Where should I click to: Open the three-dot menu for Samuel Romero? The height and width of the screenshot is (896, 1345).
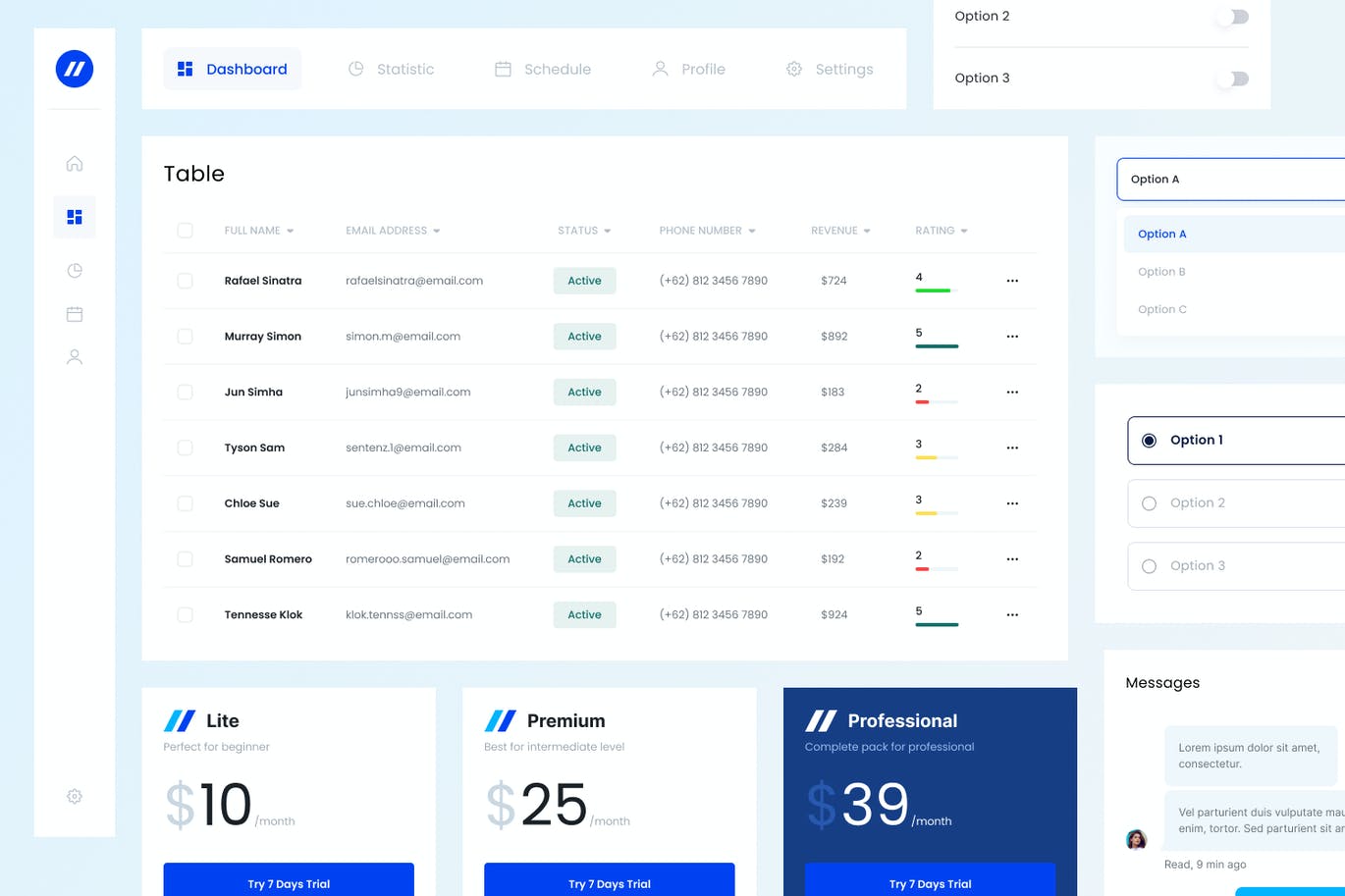coord(1012,559)
